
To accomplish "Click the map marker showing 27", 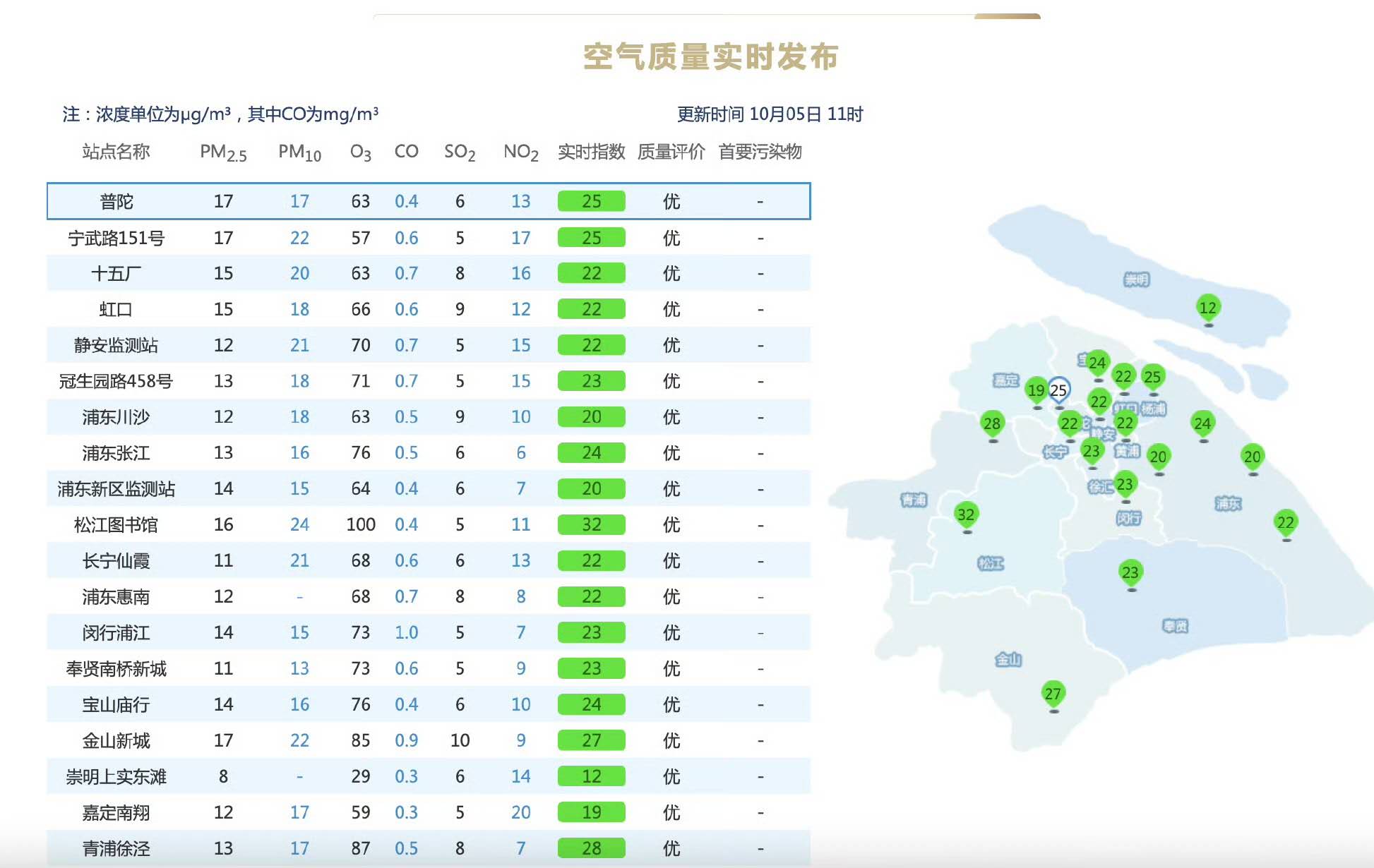I will click(x=1053, y=693).
